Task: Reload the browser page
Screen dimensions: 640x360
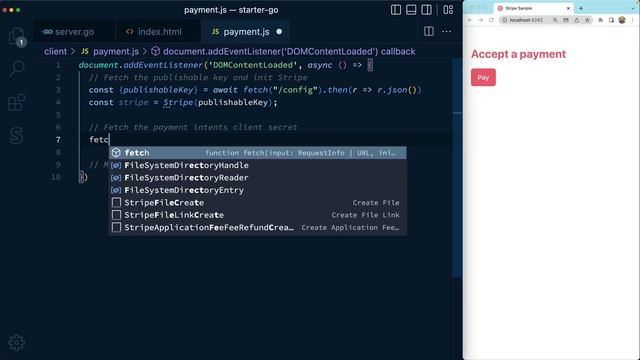Action: tap(491, 20)
